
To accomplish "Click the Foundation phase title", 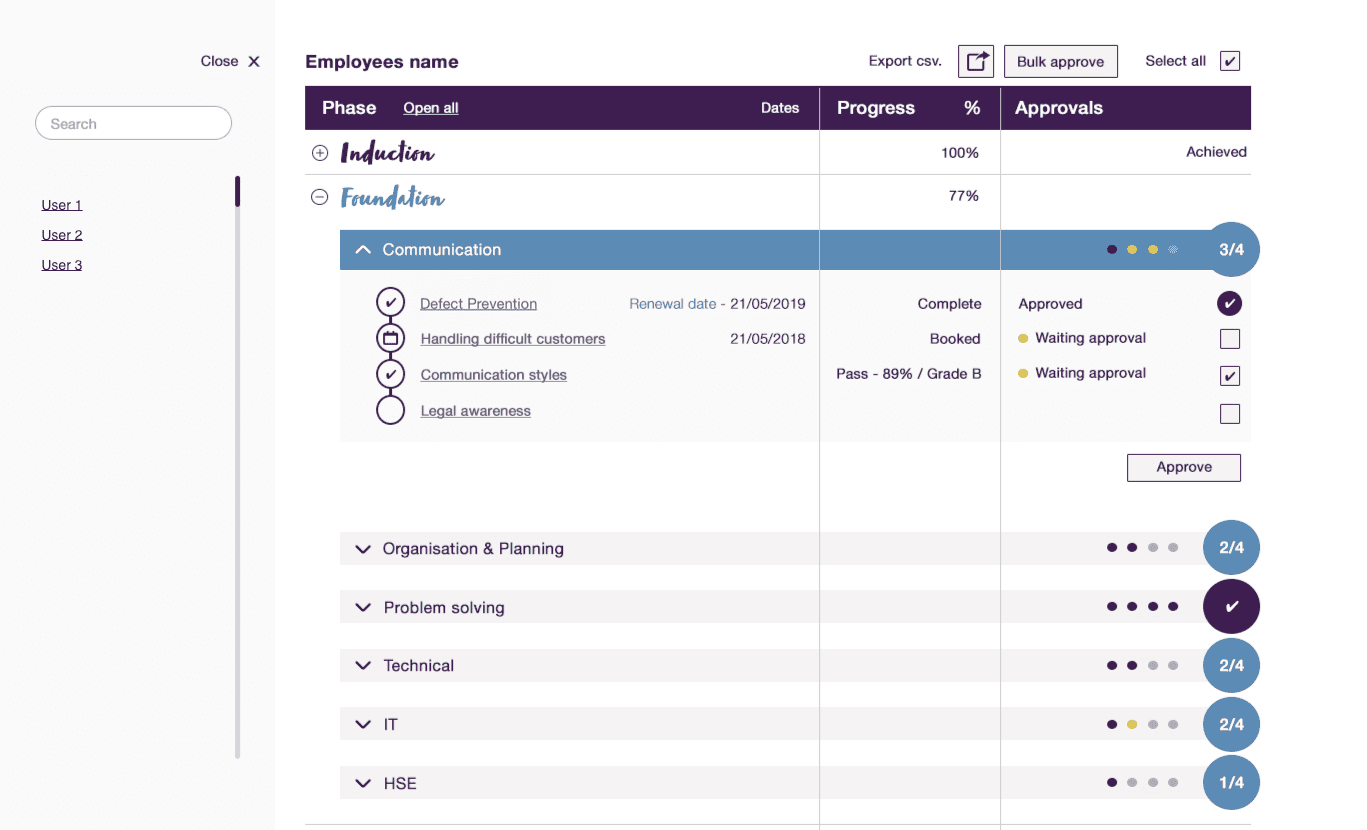I will pos(392,197).
